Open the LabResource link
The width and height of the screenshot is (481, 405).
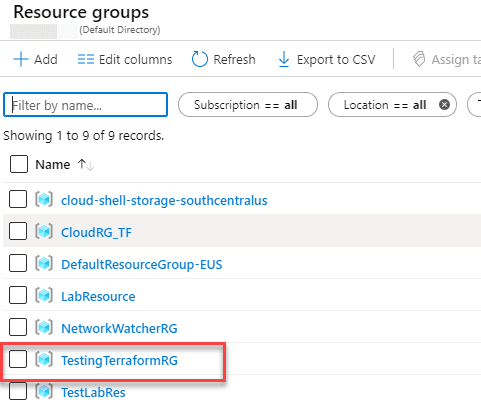point(98,297)
